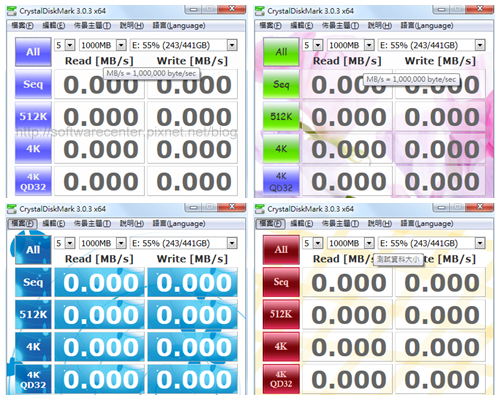Open 編輯(E) menu in cyan wave-themed window
The height and width of the screenshot is (400, 500).
pyautogui.click(x=54, y=224)
